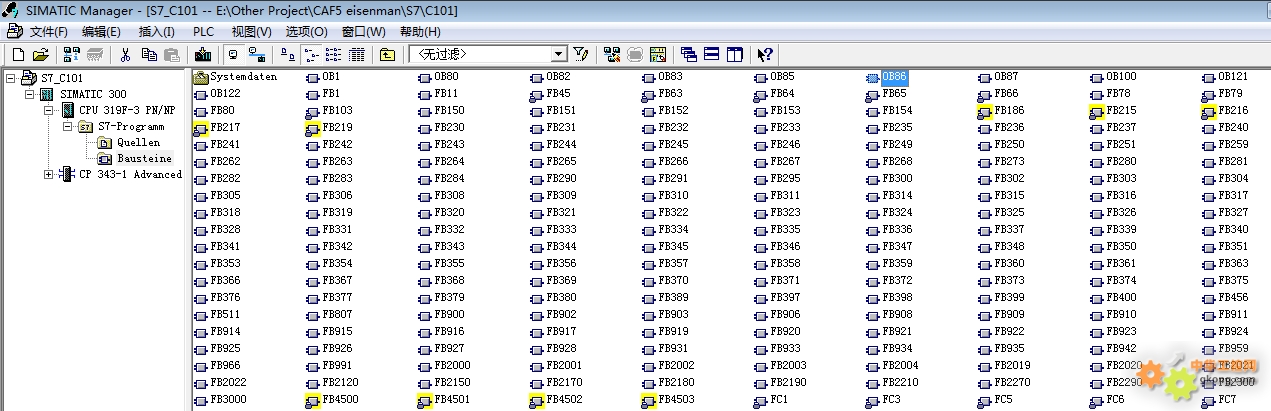Click the Paste toolbar icon
The image size is (1271, 411).
(172, 53)
